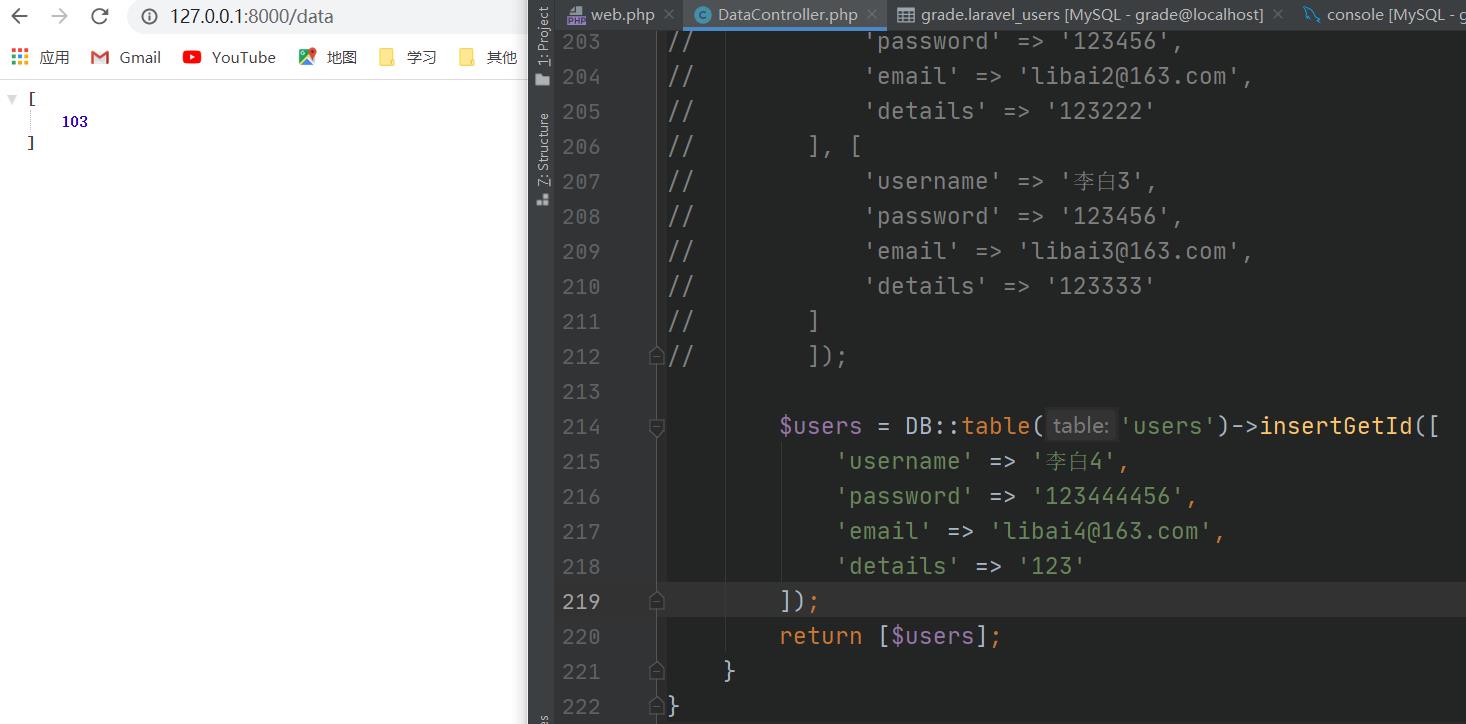Open the Gmail bookmark
Image resolution: width=1466 pixels, height=724 pixels.
pos(126,57)
